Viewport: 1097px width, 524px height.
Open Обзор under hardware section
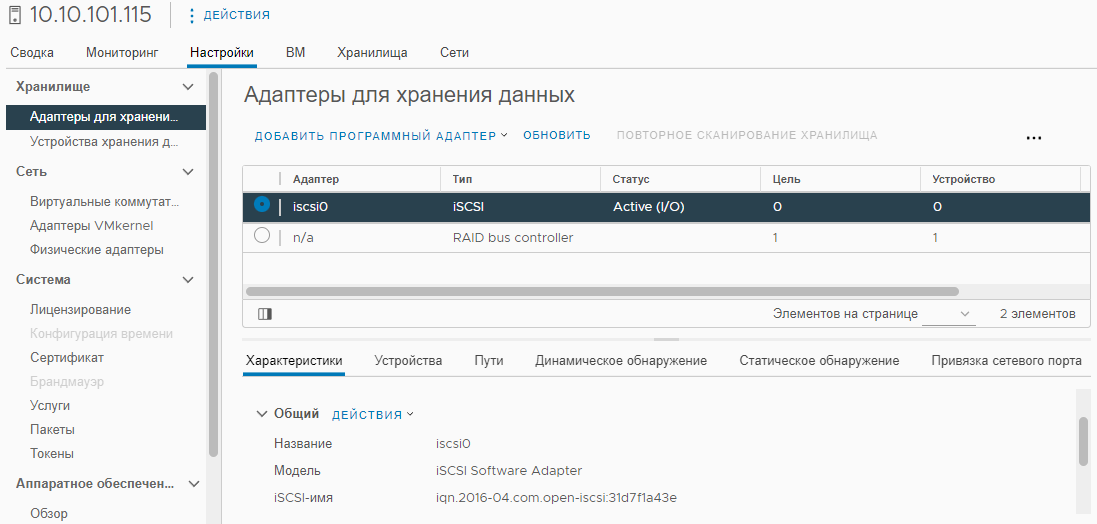pos(49,514)
